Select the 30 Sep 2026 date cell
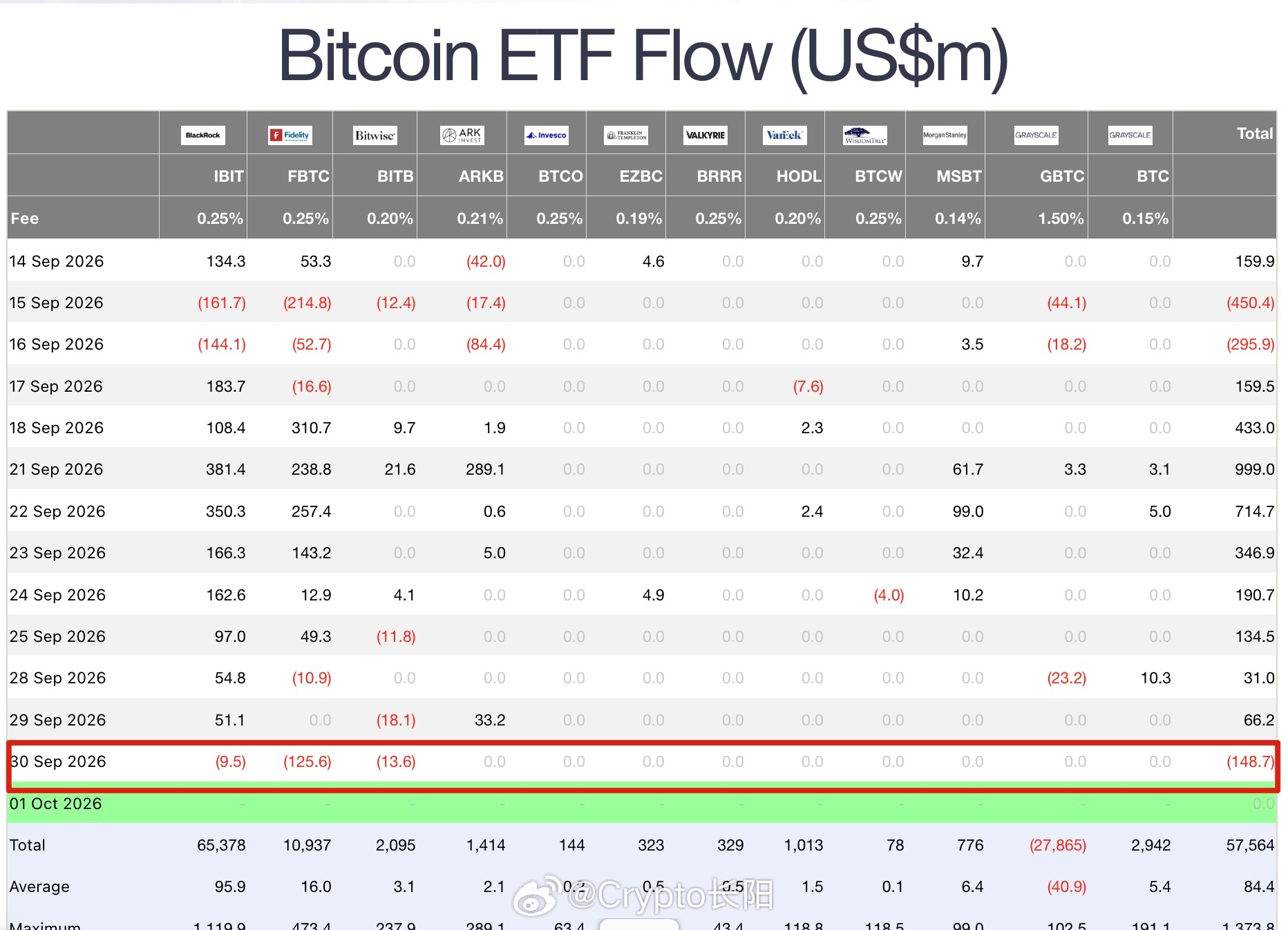Screen dimensions: 1288x930 pos(58,761)
